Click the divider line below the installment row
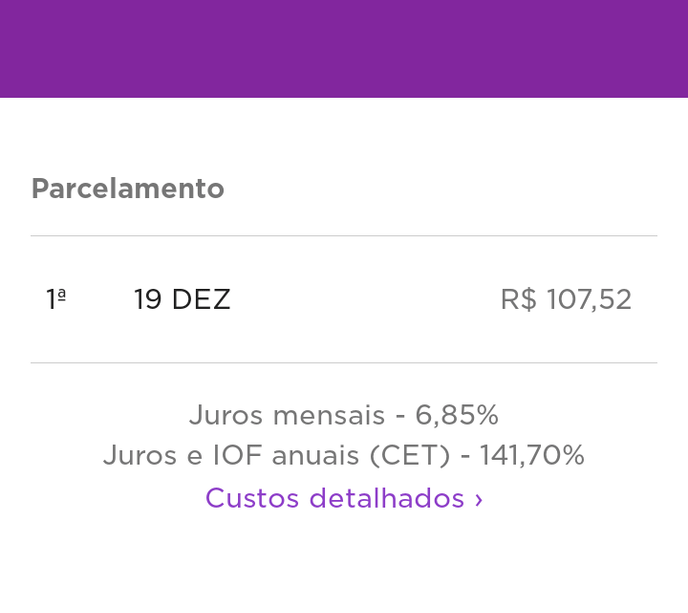 (x=344, y=362)
